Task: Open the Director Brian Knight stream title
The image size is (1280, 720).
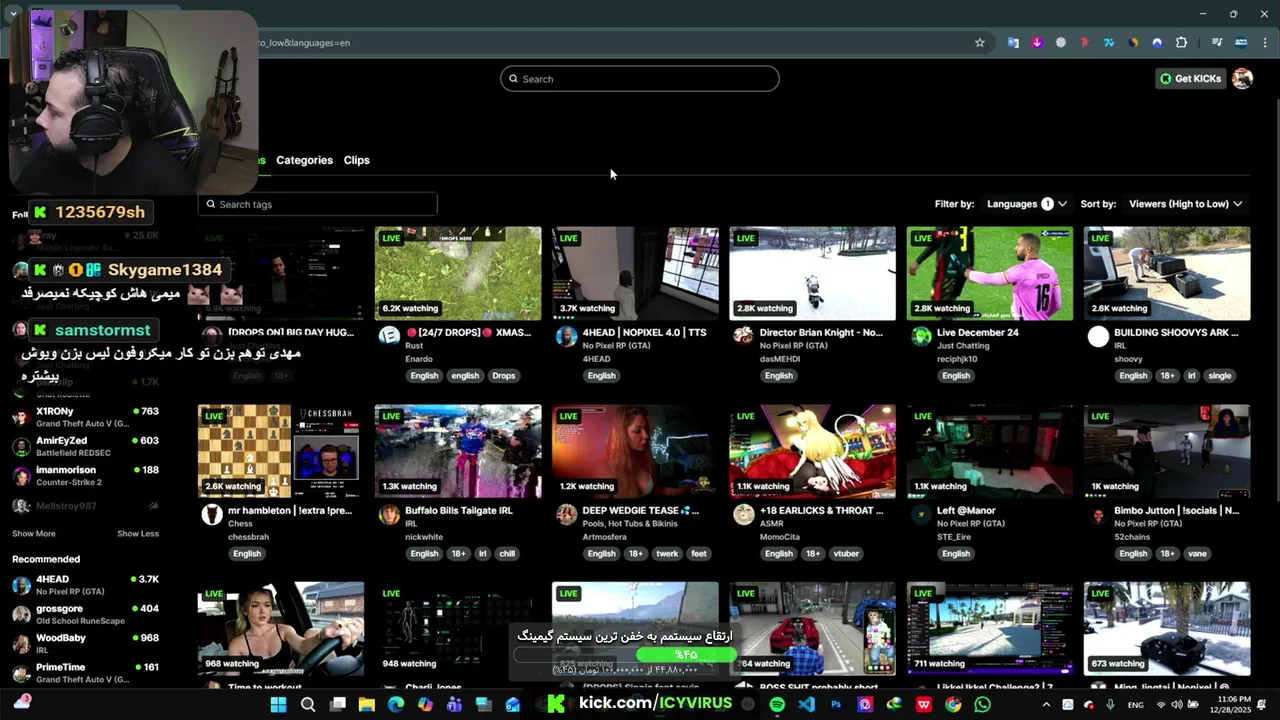Action: click(821, 332)
